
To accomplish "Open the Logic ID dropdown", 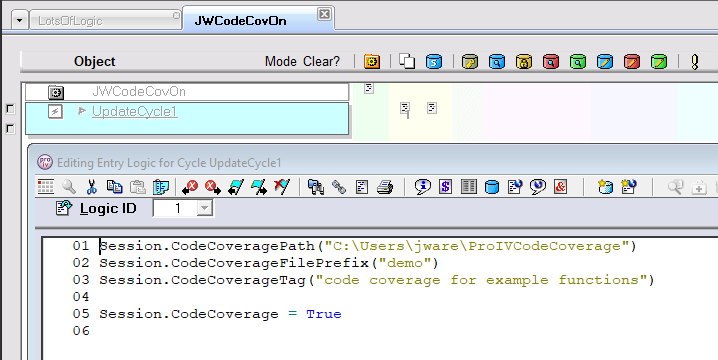I will tap(204, 209).
